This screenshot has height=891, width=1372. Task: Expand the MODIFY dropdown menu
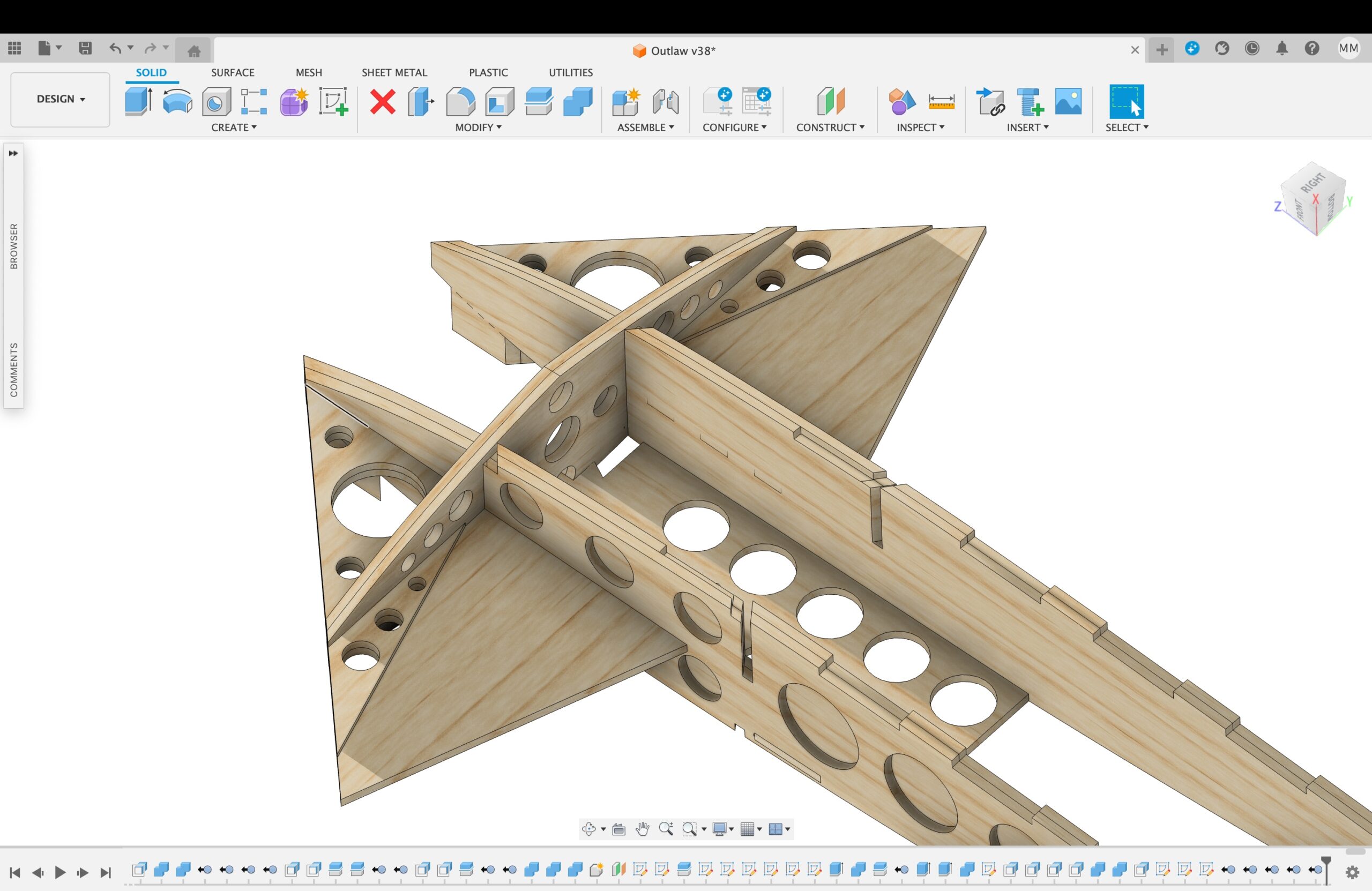tap(478, 128)
